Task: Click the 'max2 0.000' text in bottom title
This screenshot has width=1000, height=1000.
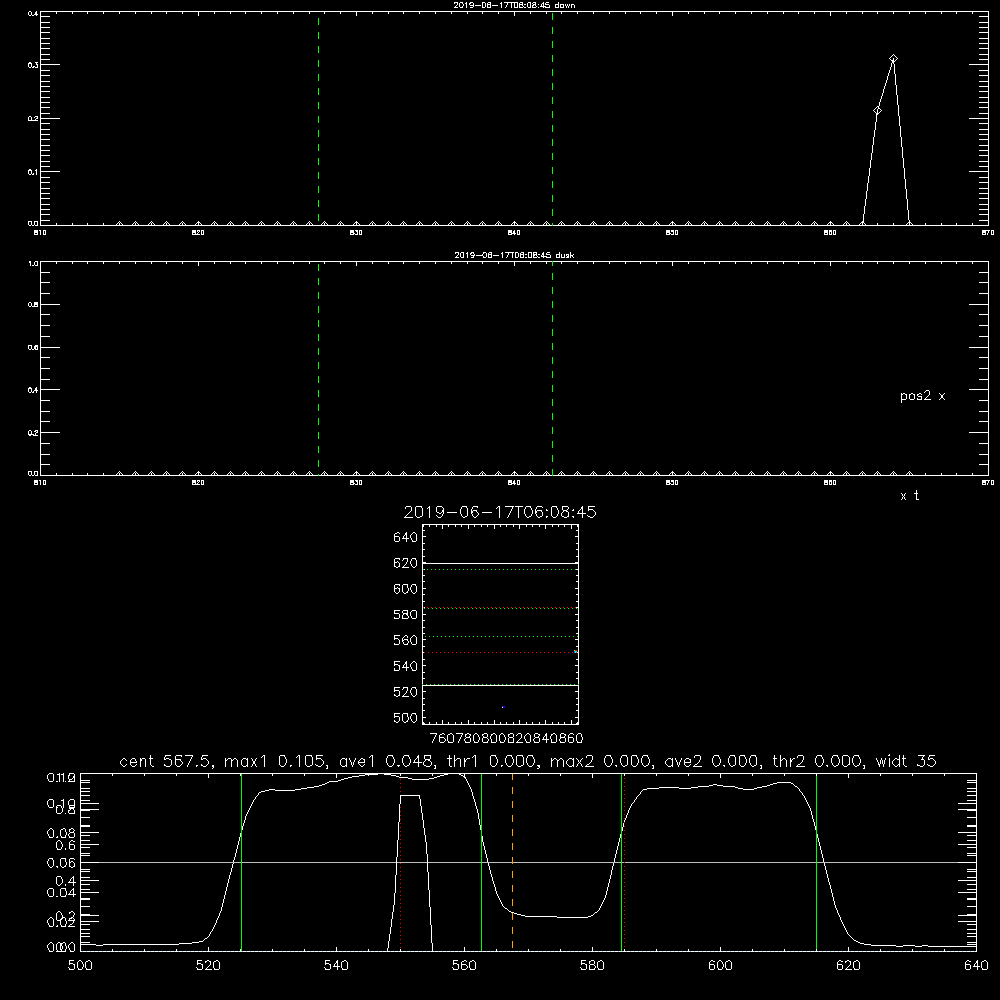Action: [x=601, y=761]
